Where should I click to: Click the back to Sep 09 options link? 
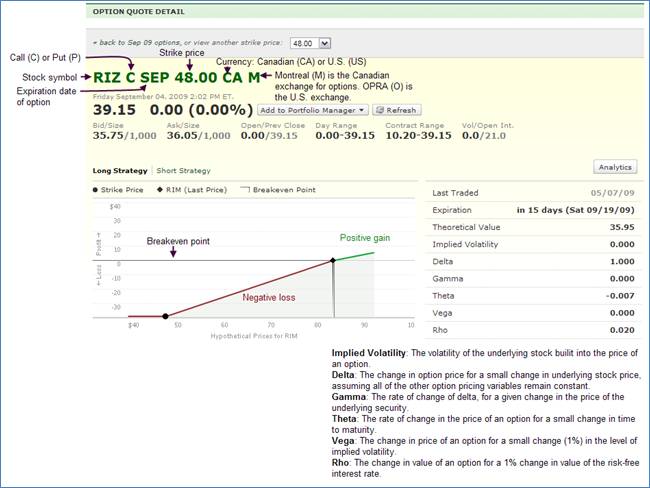pyautogui.click(x=136, y=43)
